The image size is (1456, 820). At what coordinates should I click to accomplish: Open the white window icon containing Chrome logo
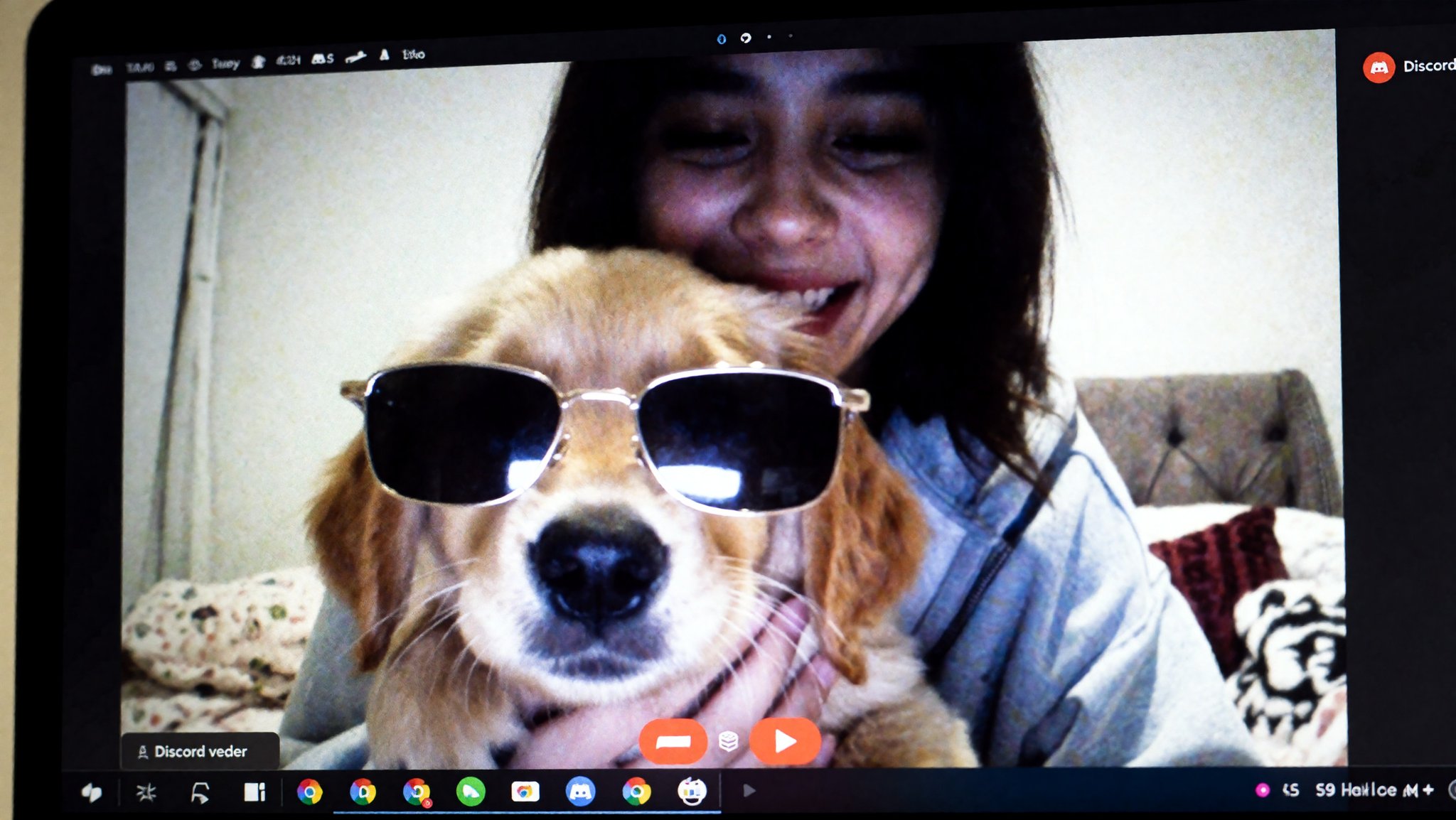pyautogui.click(x=525, y=792)
